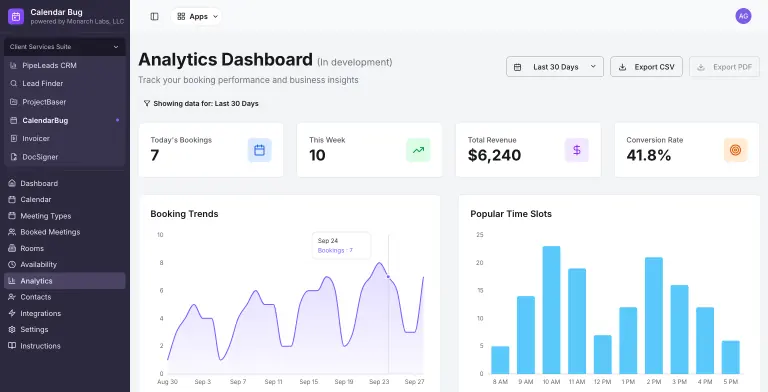Click the ProjectBaser folder icon
768x392 pixels.
point(14,102)
